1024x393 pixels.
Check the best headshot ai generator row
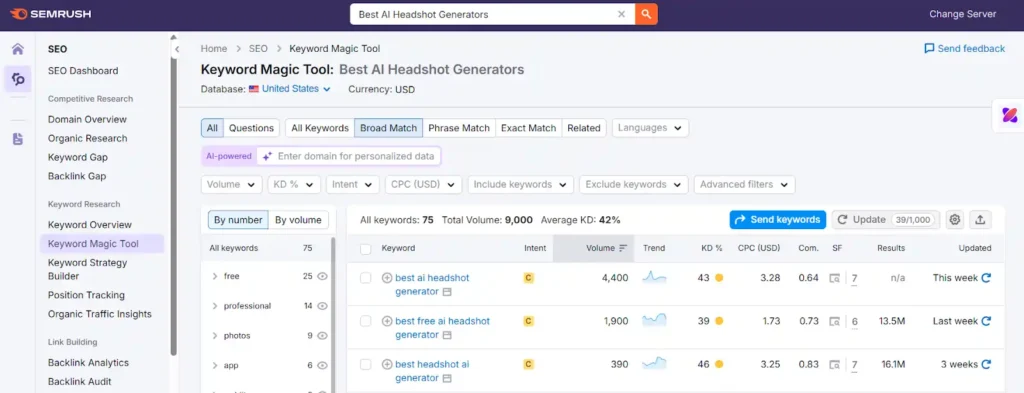366,364
